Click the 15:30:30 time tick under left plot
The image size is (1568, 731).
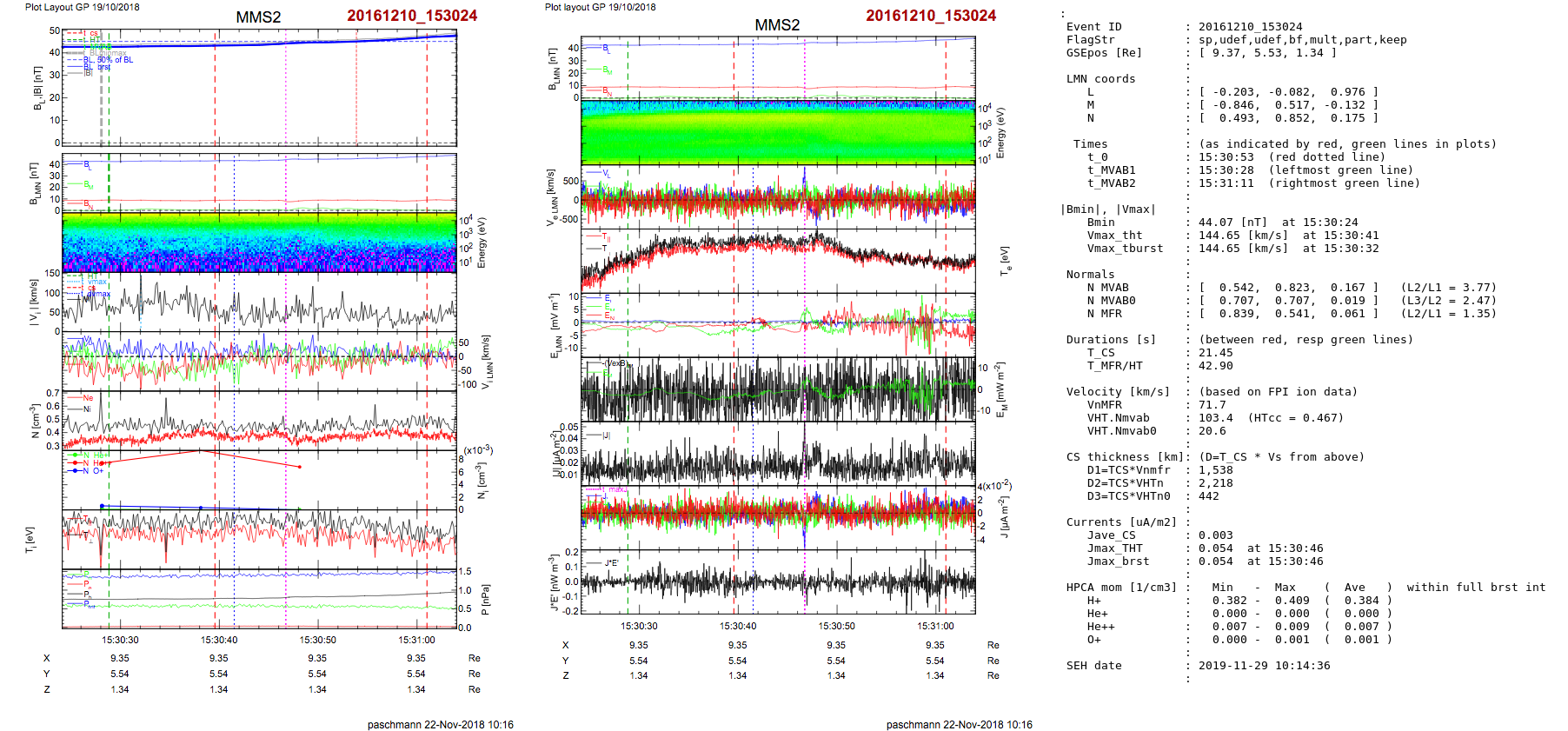120,640
